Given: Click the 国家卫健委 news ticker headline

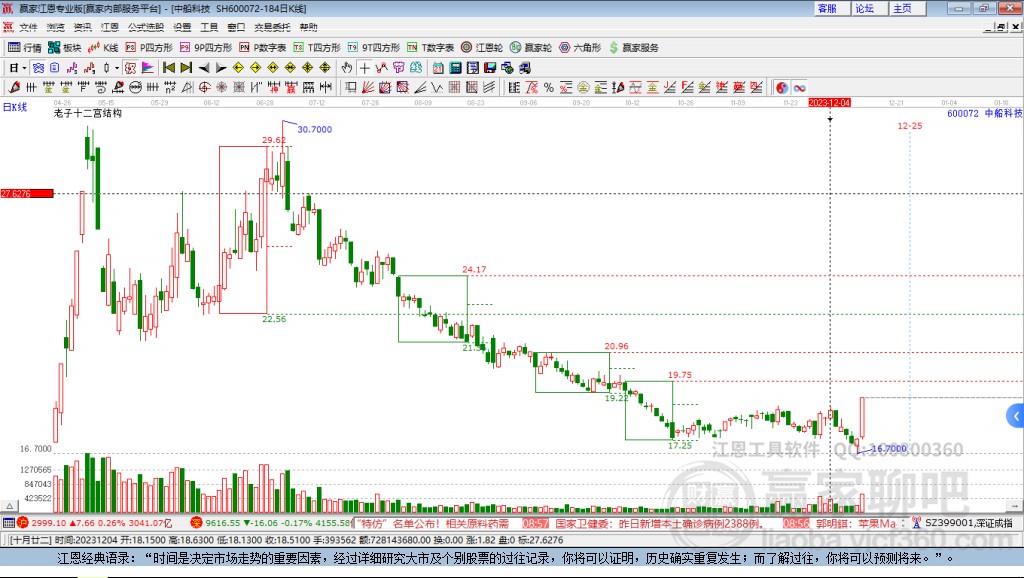Looking at the screenshot, I should click(658, 524).
